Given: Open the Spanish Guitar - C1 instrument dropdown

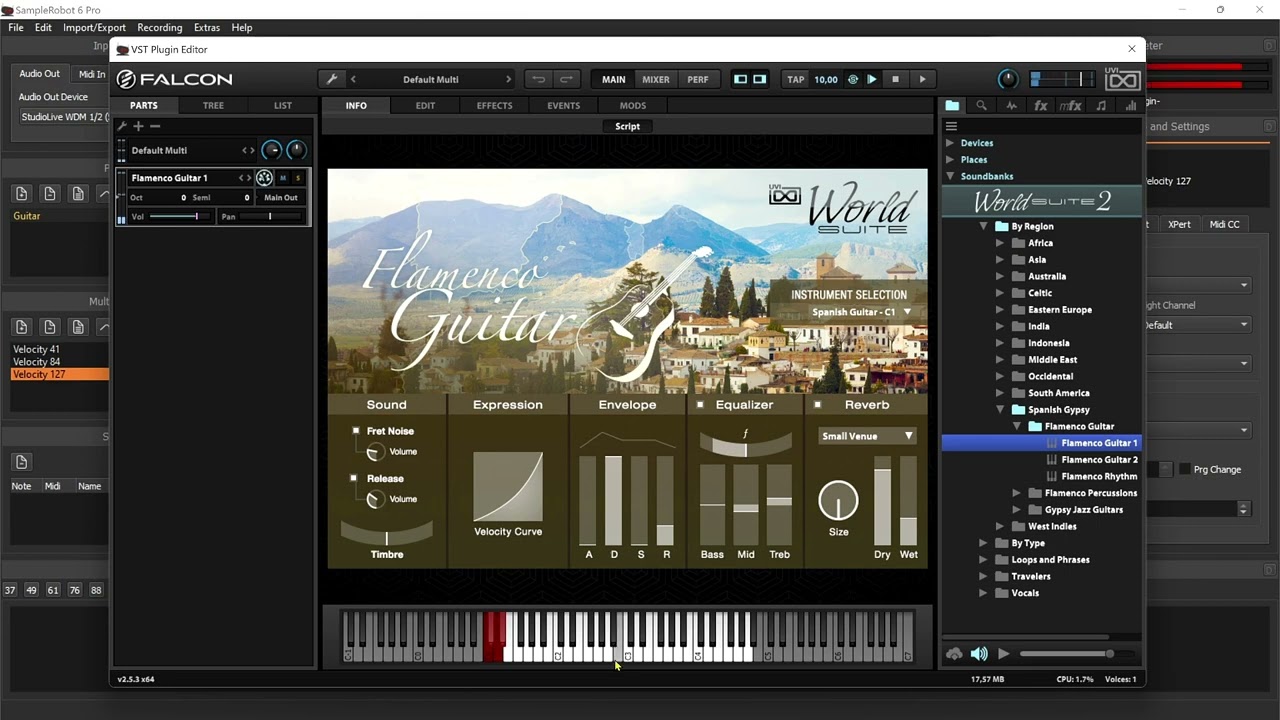Looking at the screenshot, I should (x=862, y=312).
